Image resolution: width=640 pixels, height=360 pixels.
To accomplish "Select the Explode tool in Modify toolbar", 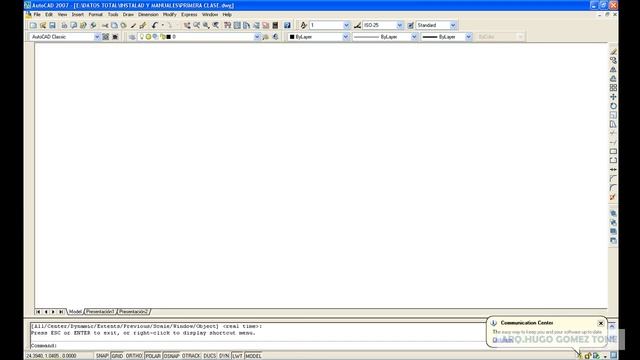I will (x=613, y=197).
